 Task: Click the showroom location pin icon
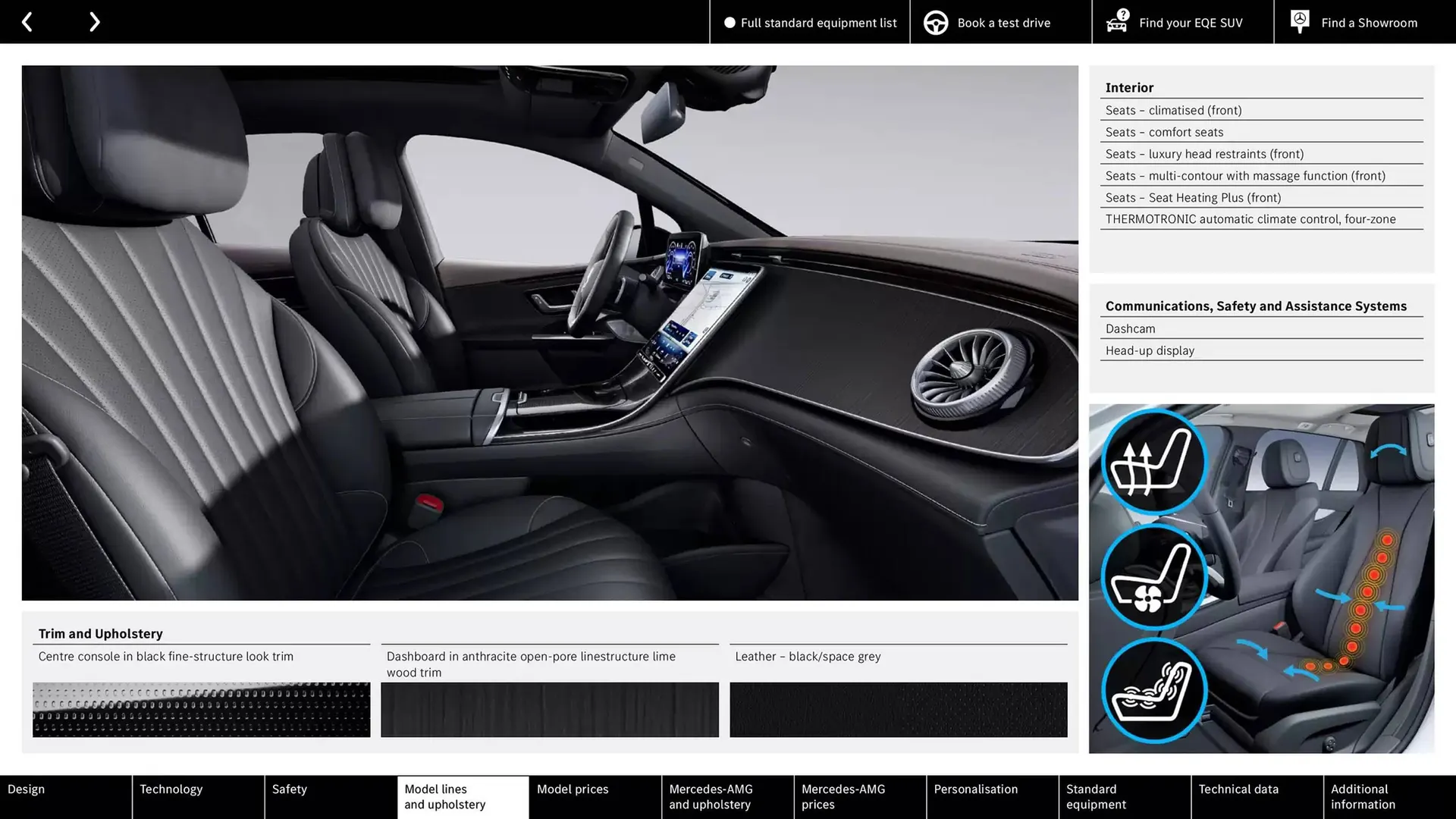click(1299, 21)
